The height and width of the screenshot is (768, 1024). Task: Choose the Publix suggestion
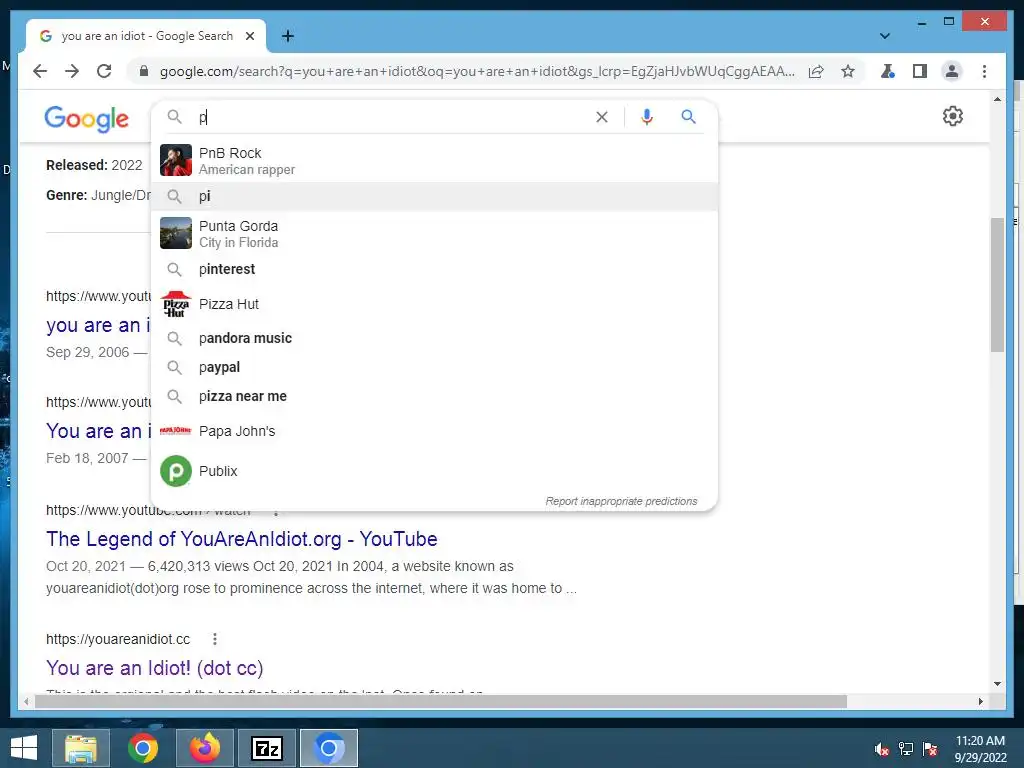point(434,471)
